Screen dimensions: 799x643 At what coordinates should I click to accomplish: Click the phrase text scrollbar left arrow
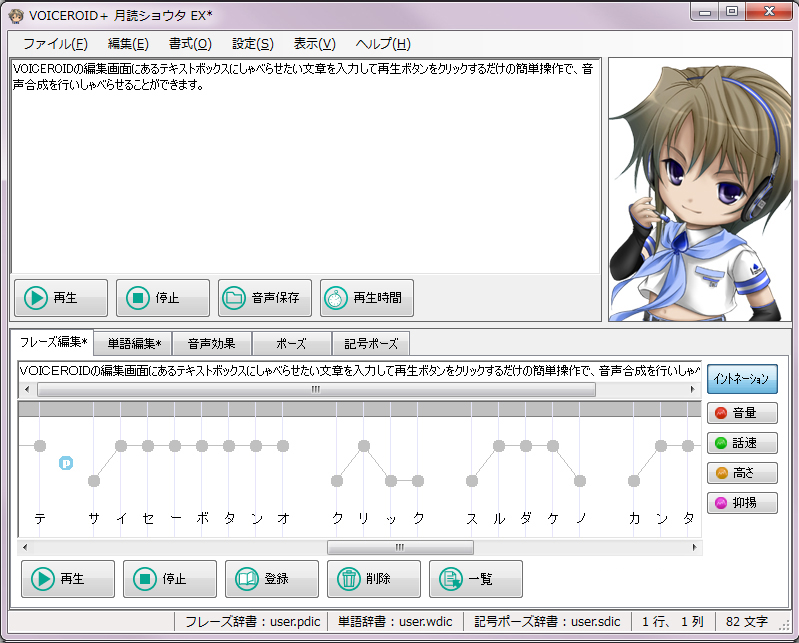tap(27, 390)
